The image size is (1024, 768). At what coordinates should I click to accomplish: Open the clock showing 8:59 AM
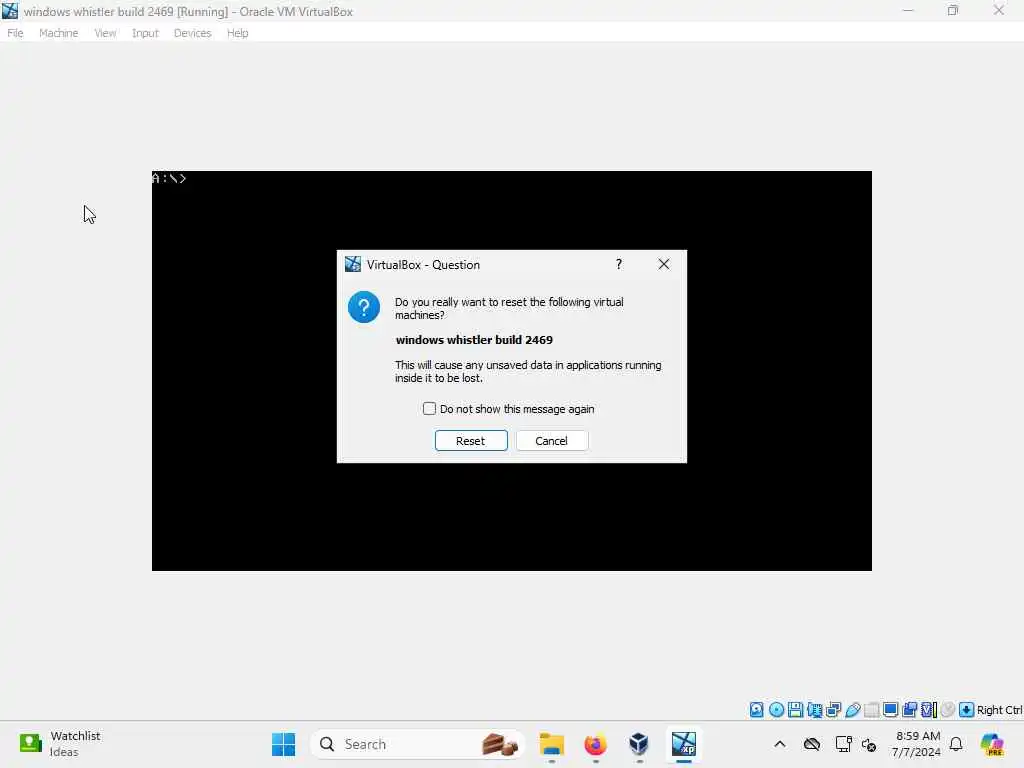coord(916,744)
